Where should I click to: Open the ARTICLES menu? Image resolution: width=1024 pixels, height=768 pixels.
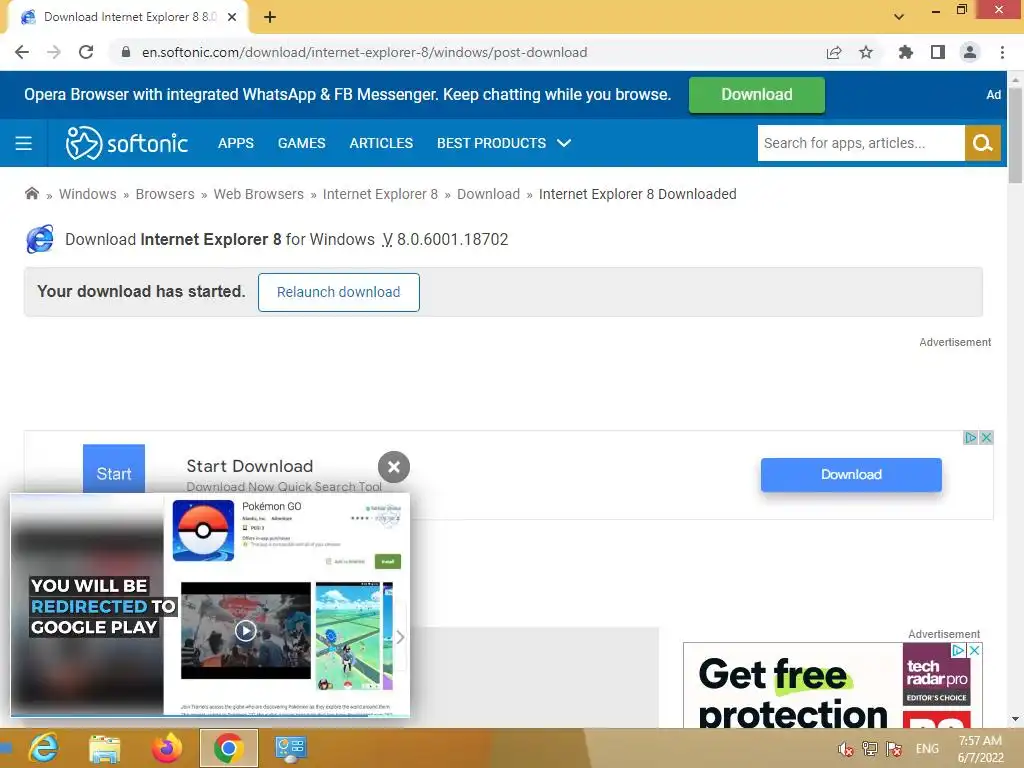[x=381, y=143]
